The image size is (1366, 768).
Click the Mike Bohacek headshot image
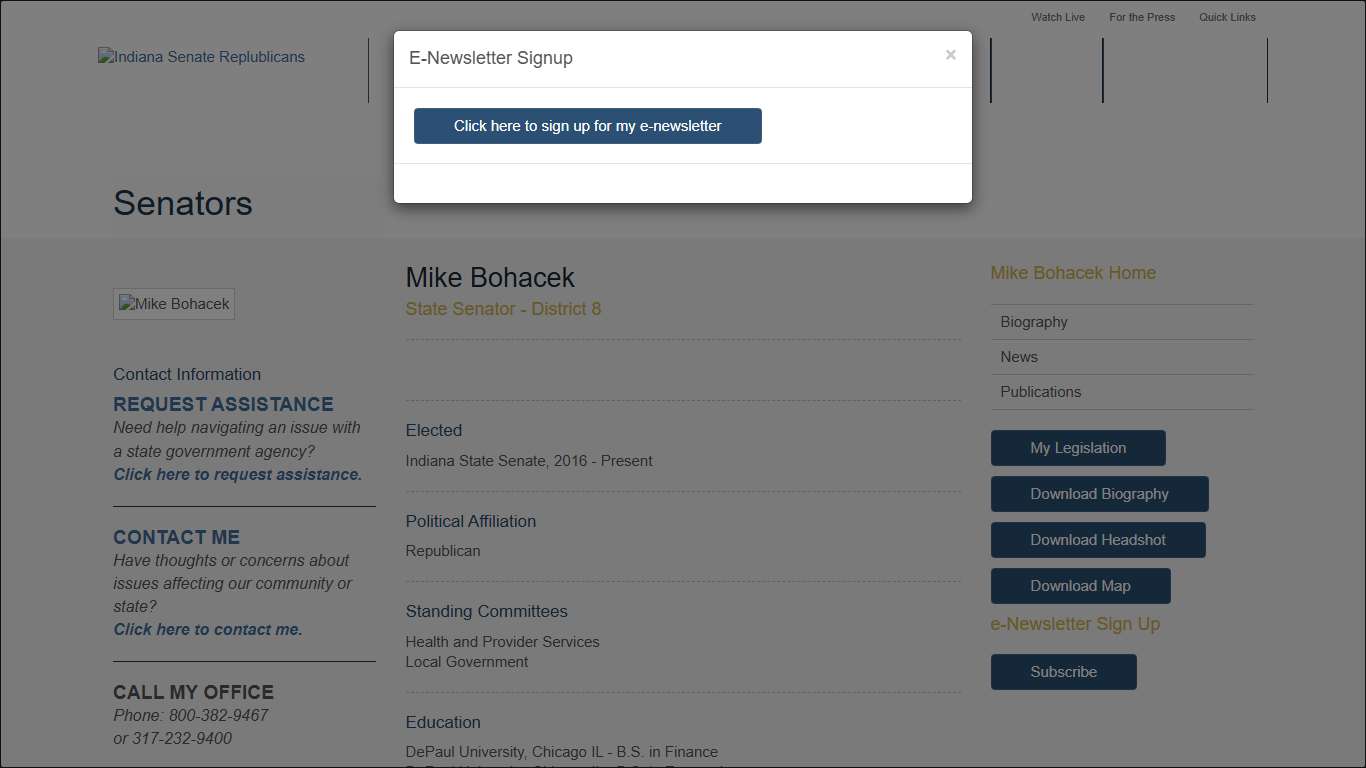click(x=174, y=304)
